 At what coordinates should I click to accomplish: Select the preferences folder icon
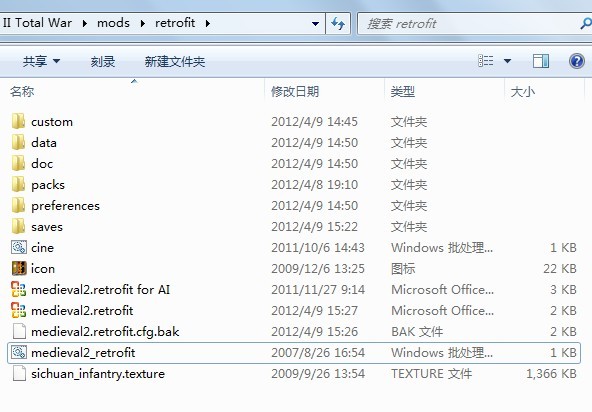18,206
